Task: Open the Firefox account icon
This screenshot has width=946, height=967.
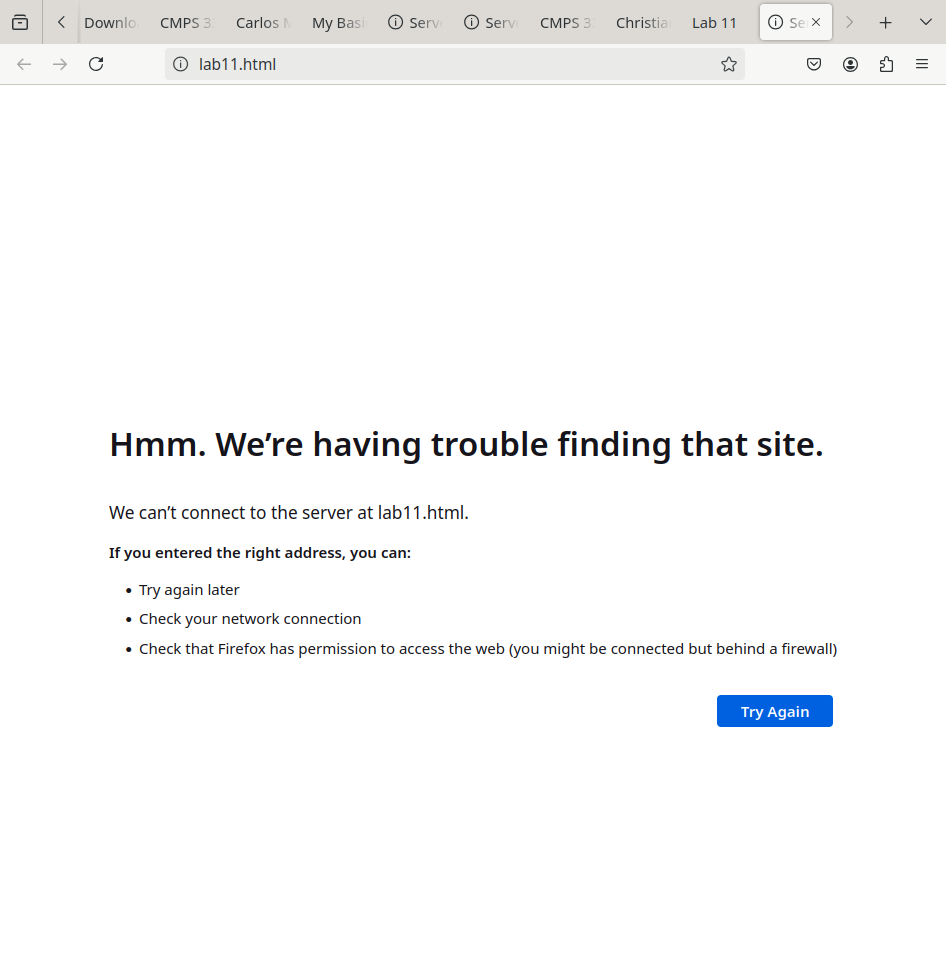Action: point(850,64)
